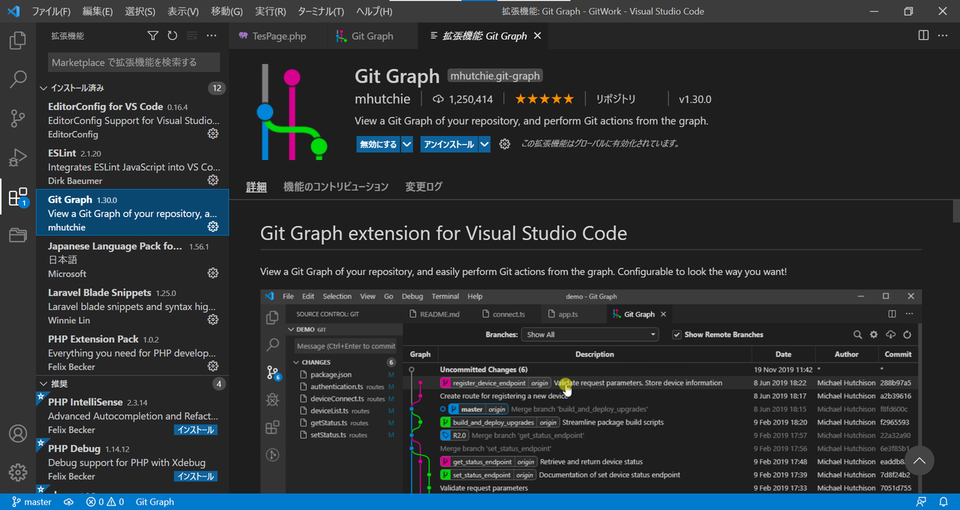Click the feedback icon in status bar
Viewport: 960px width, 510px height.
tap(921, 502)
